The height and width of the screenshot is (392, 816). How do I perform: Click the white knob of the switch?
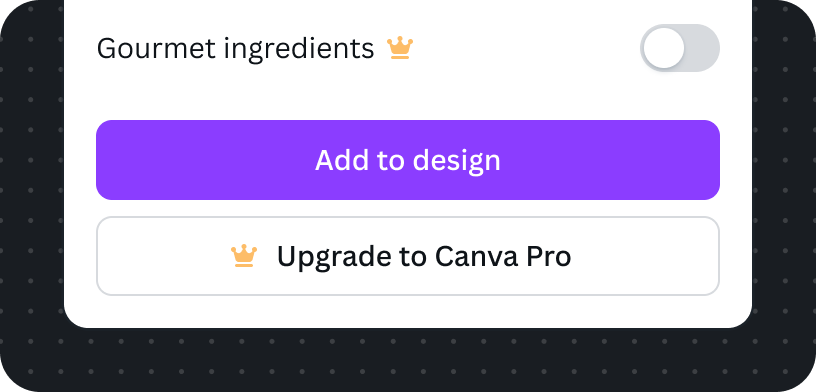[664, 48]
